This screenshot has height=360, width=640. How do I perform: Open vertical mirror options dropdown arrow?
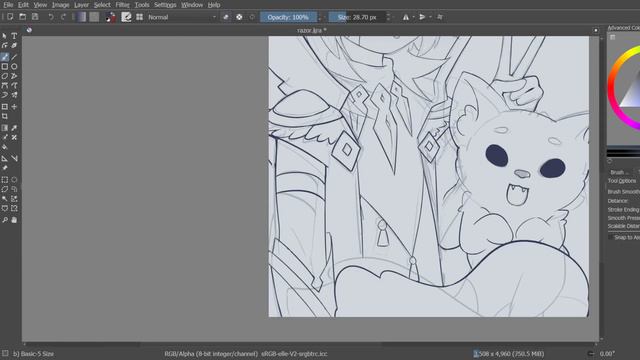[x=430, y=17]
